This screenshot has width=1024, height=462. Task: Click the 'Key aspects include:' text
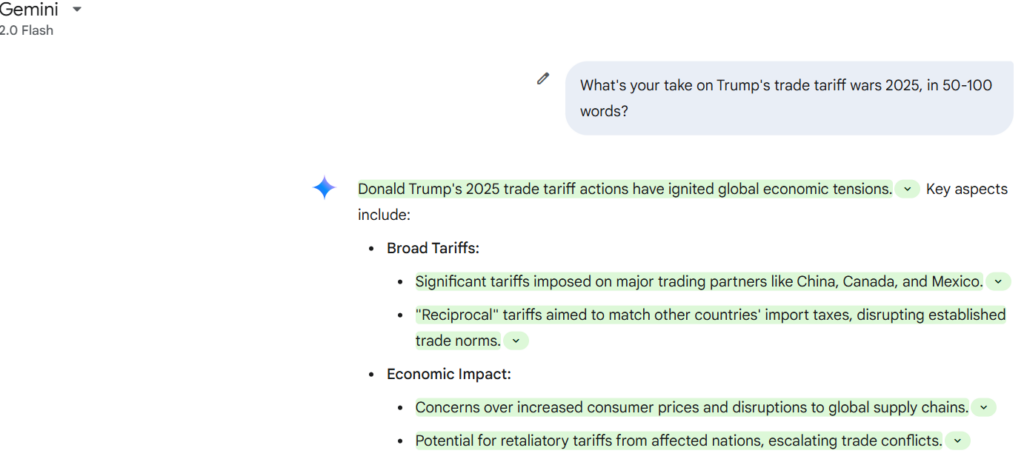[x=682, y=202]
